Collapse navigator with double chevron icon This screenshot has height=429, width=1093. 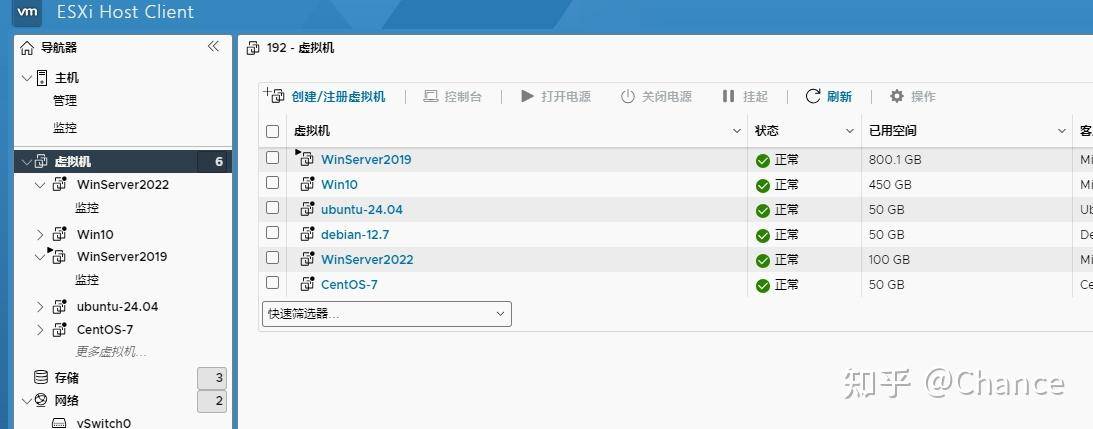(213, 47)
